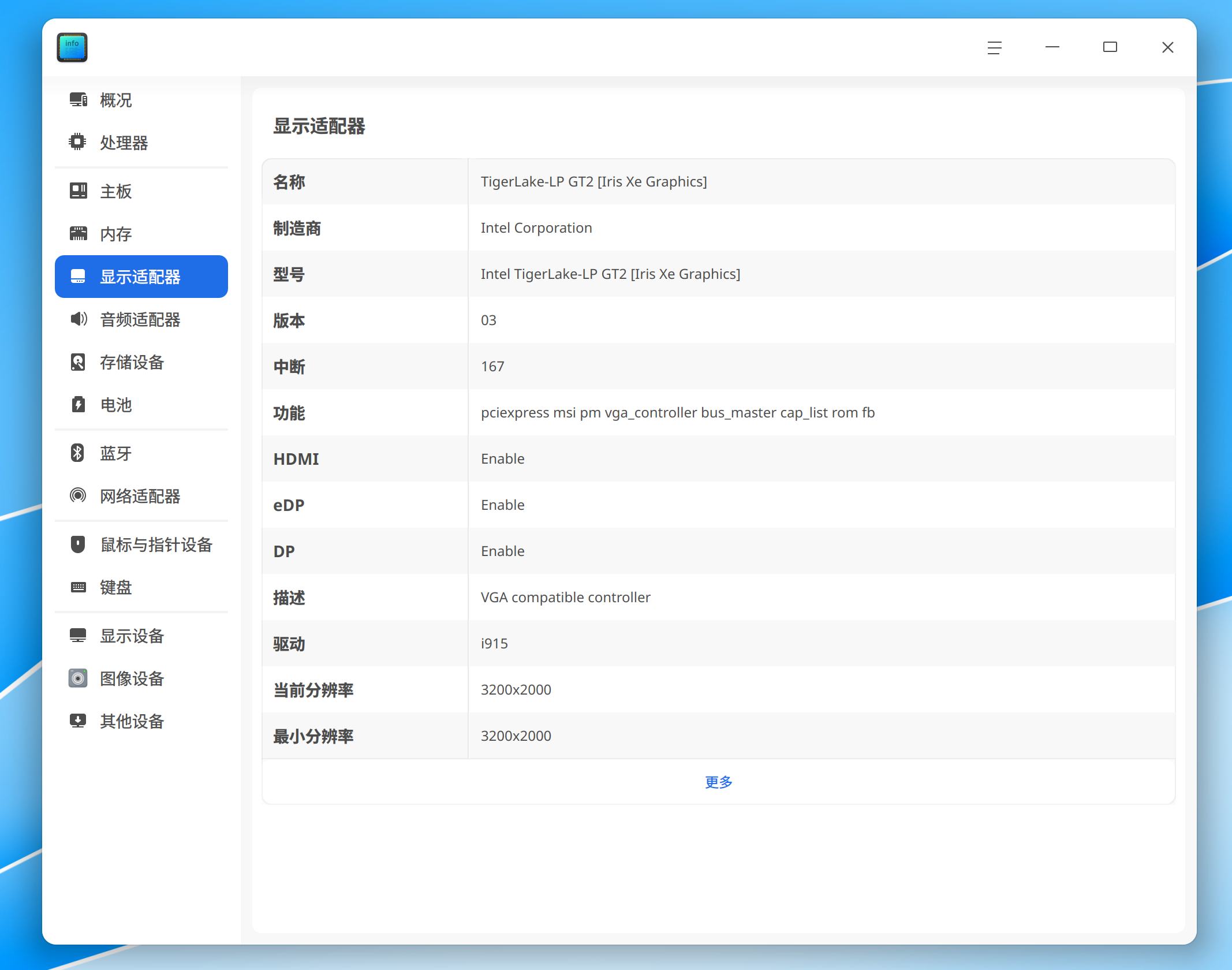This screenshot has height=970, width=1232.
Task: Maximize the device manager window
Action: 1110,47
